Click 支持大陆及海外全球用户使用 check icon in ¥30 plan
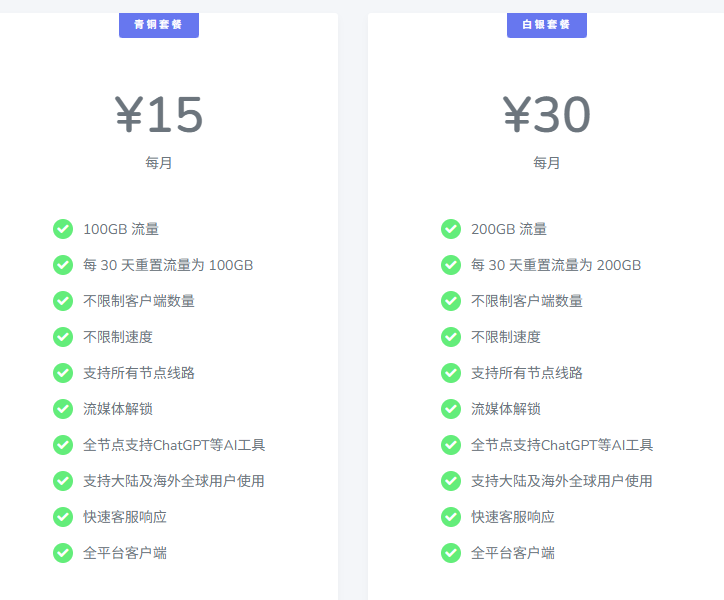Viewport: 724px width, 600px height. click(451, 481)
